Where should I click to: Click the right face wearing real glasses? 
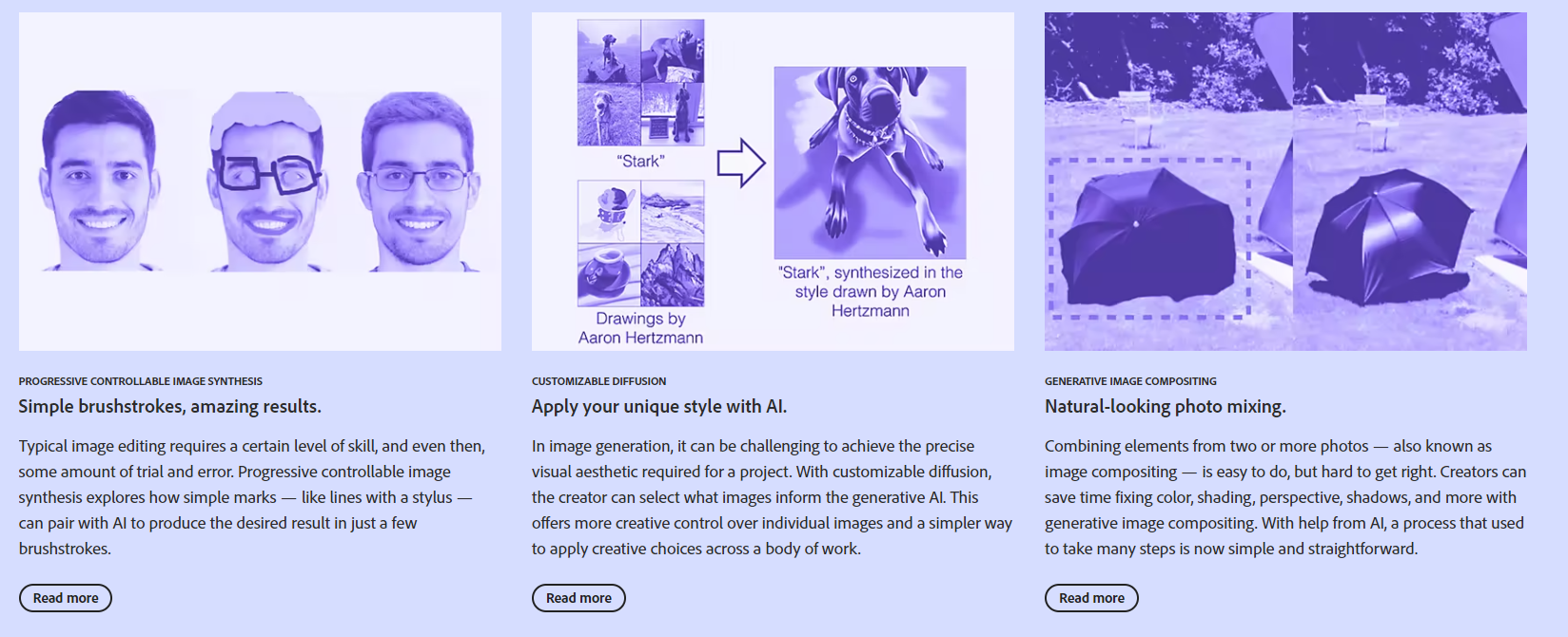click(x=418, y=182)
